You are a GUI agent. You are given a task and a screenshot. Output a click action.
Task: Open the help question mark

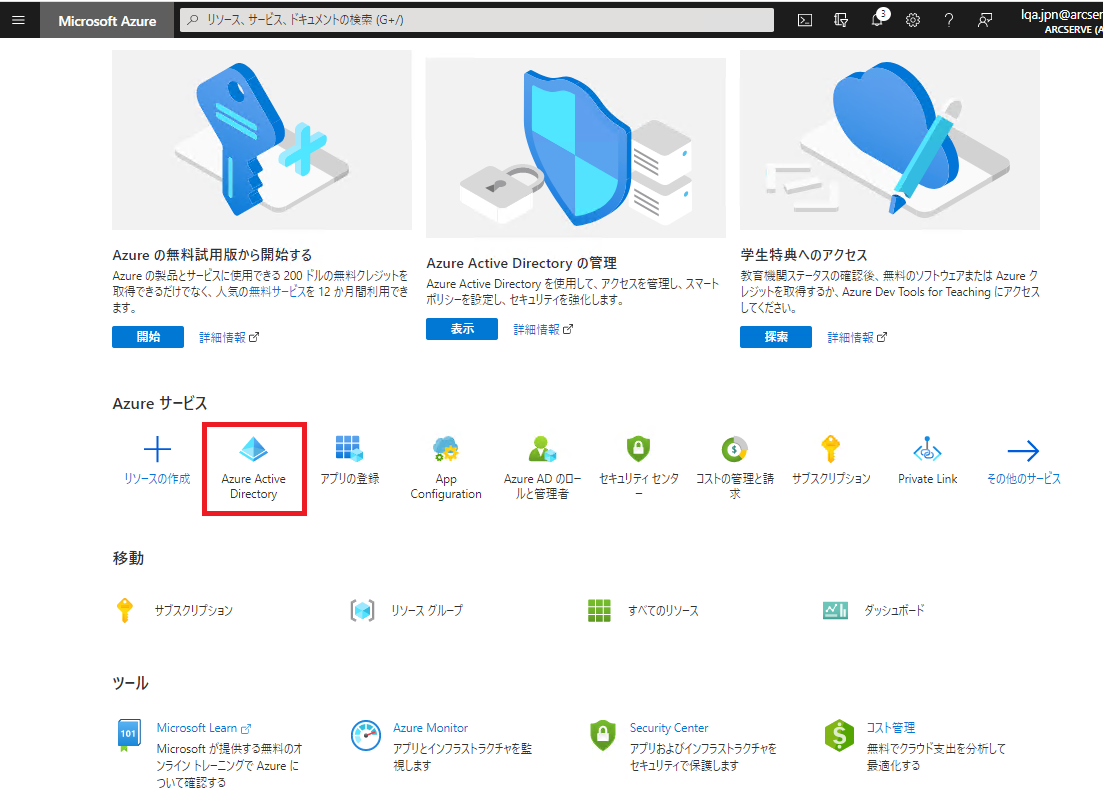click(x=949, y=20)
